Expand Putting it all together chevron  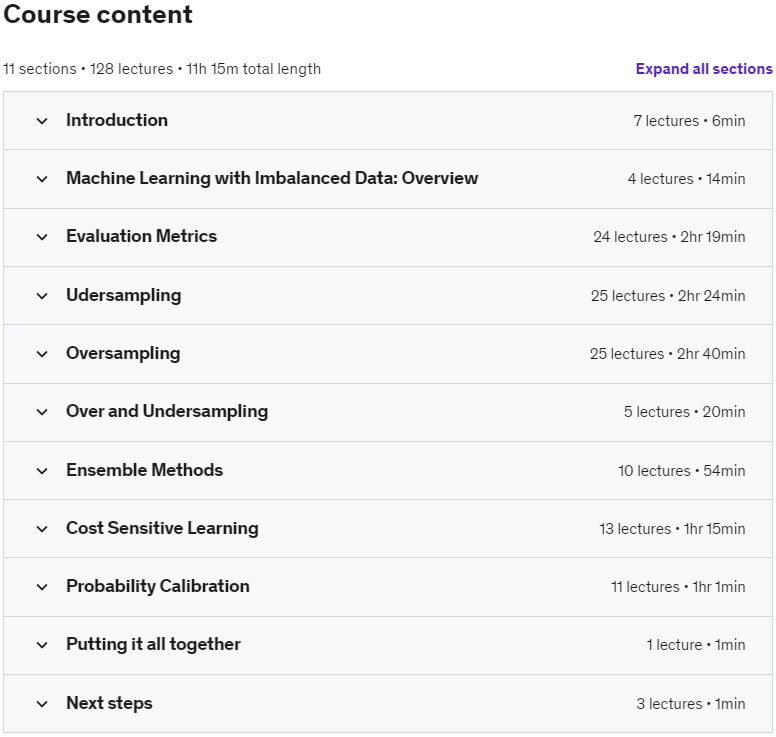coord(42,645)
